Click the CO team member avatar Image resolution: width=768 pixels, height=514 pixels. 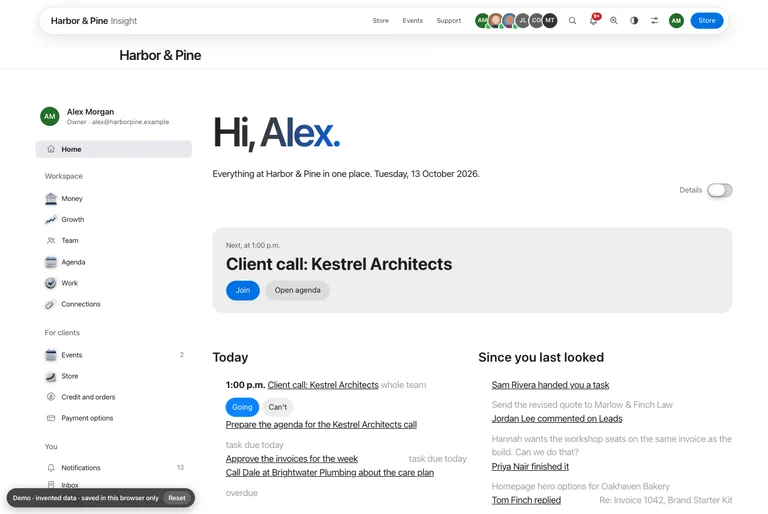point(536,21)
